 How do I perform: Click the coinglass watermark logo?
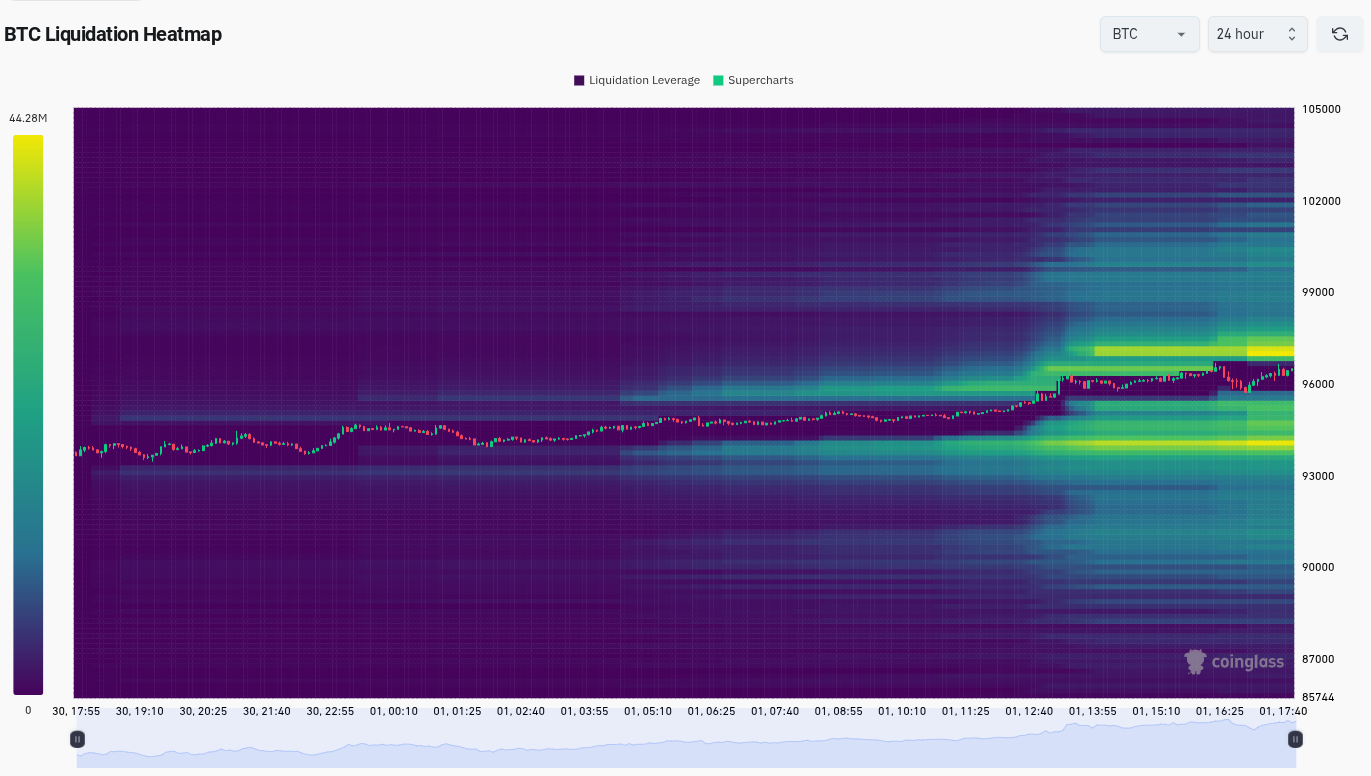(1234, 662)
